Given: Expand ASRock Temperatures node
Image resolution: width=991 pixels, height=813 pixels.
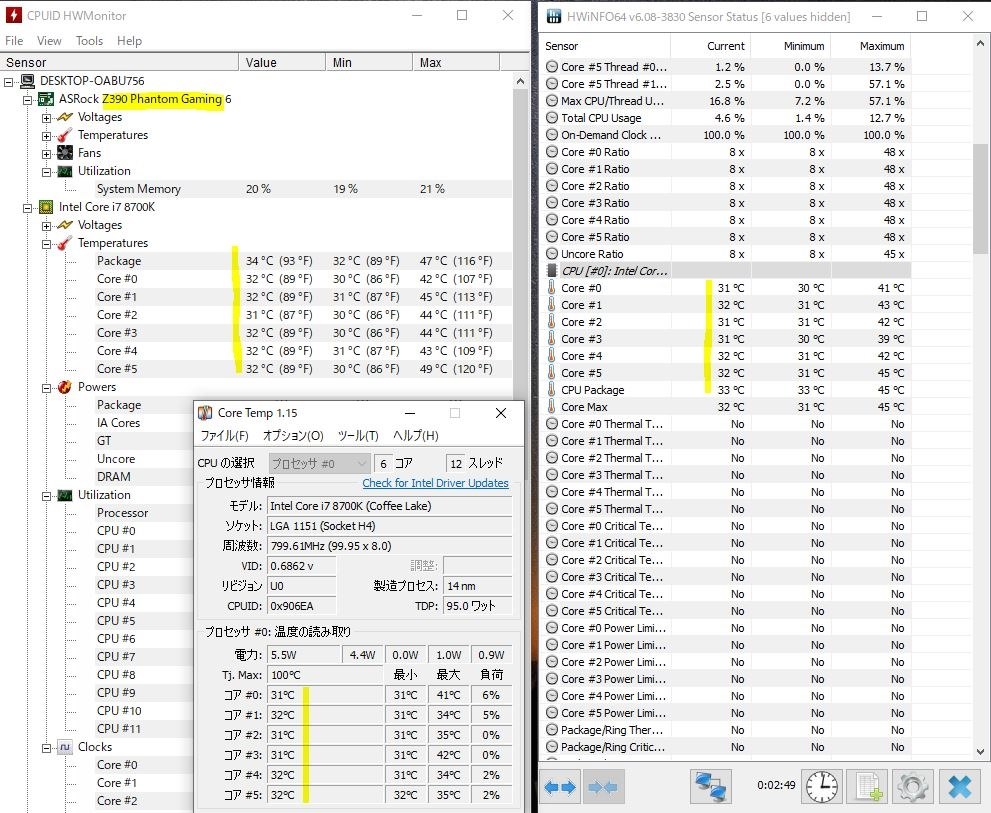Looking at the screenshot, I should (x=46, y=136).
